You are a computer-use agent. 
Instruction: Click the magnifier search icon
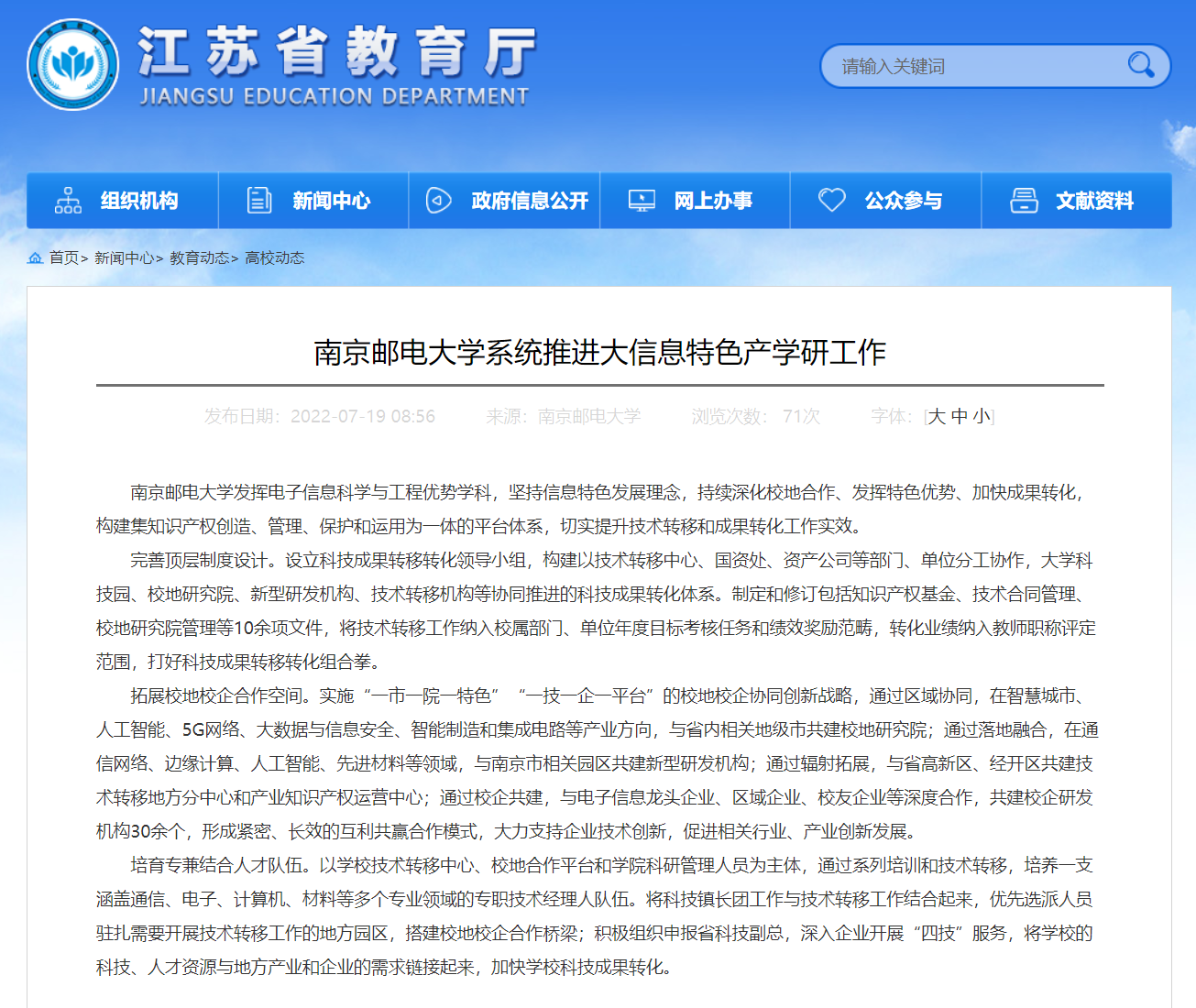pyautogui.click(x=1140, y=65)
